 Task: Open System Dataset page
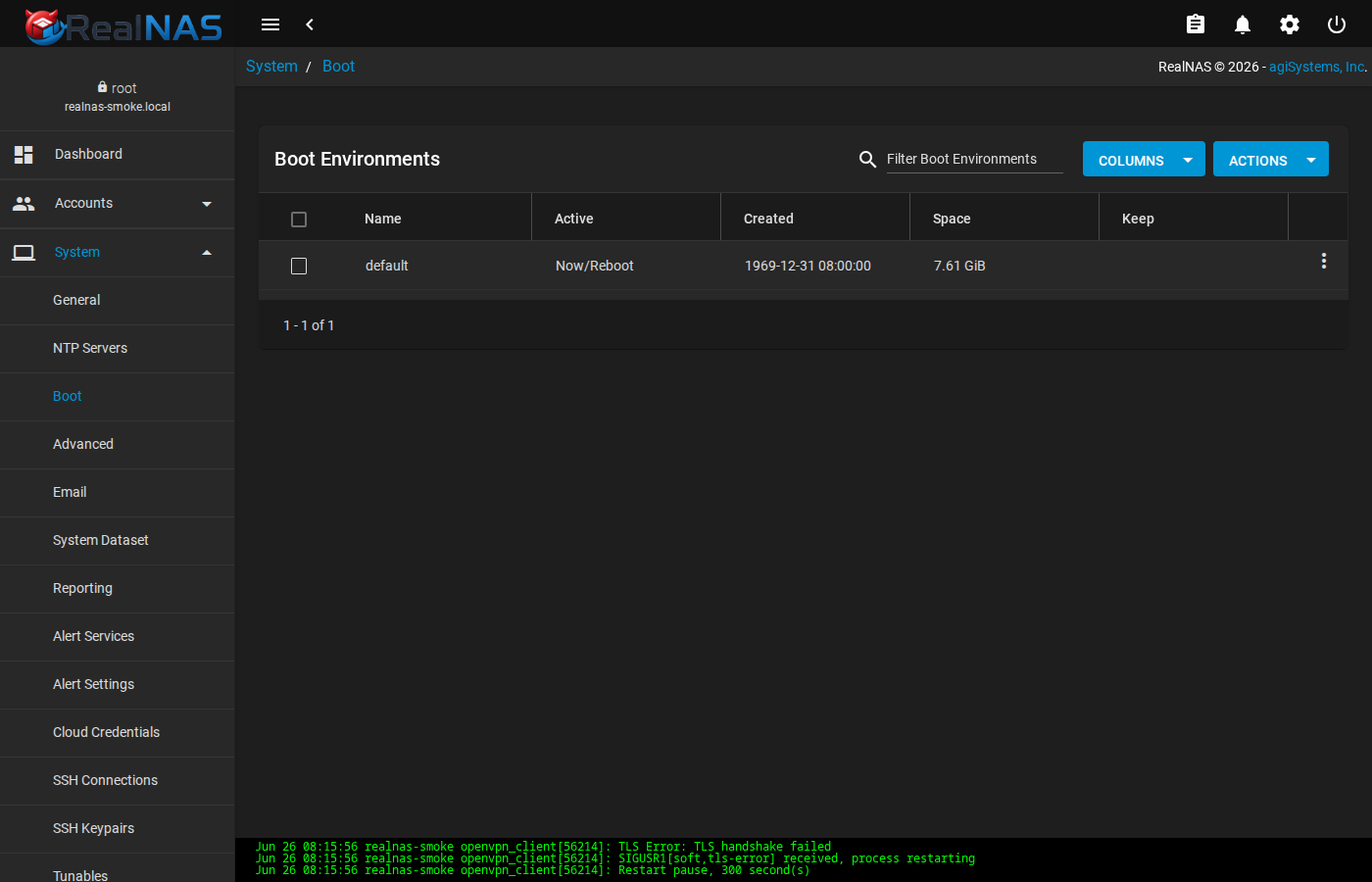tap(118, 541)
